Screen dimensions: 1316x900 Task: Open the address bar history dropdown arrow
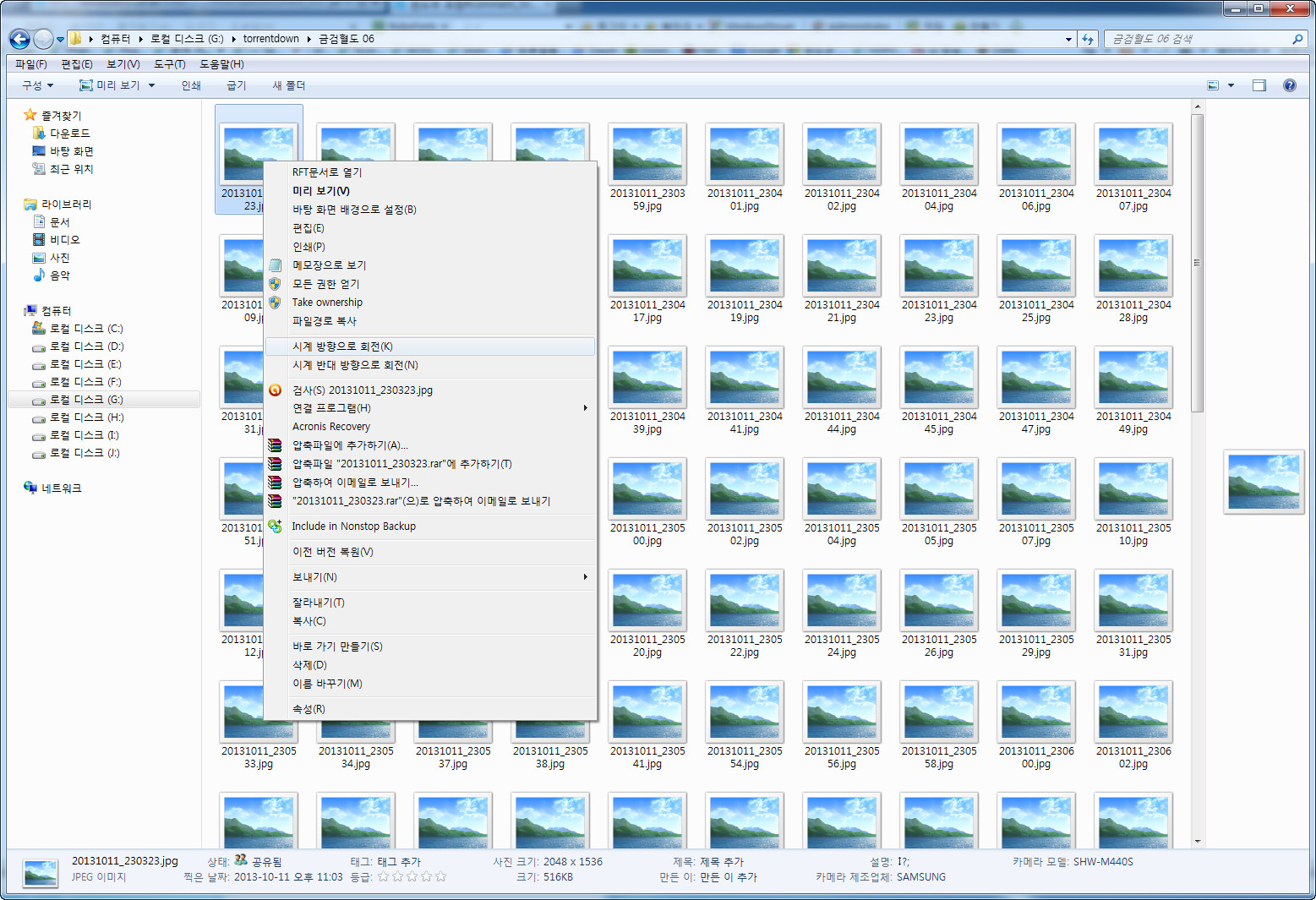pyautogui.click(x=1068, y=39)
